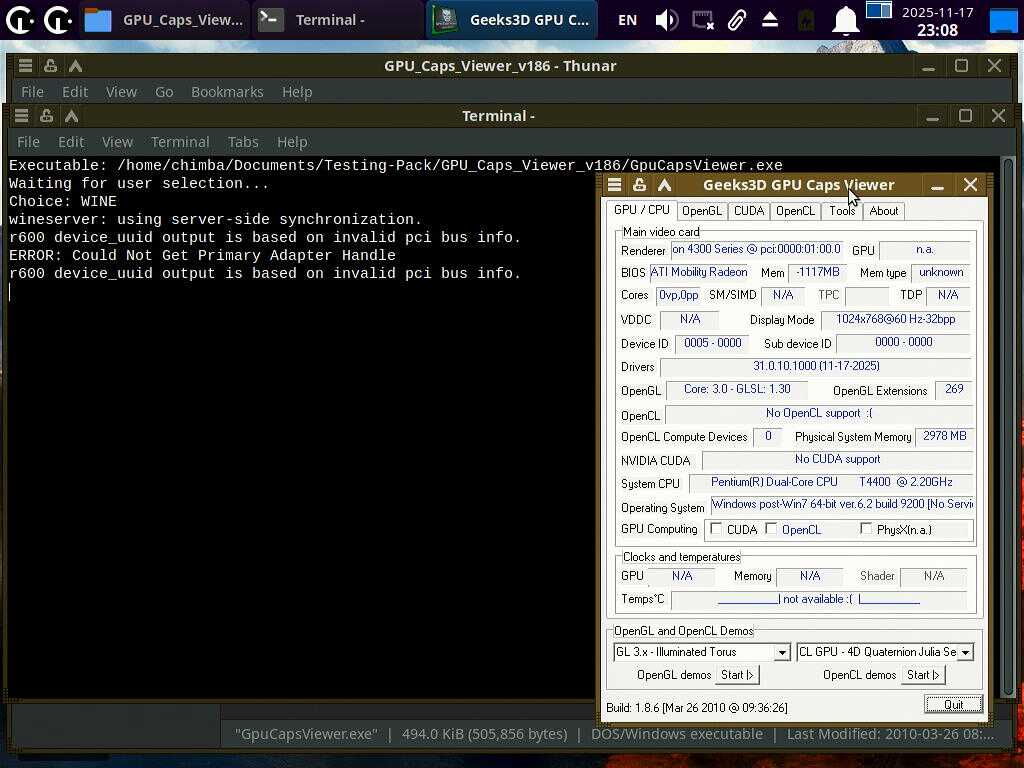
Task: Open Terminal's Help menu
Action: pos(292,142)
